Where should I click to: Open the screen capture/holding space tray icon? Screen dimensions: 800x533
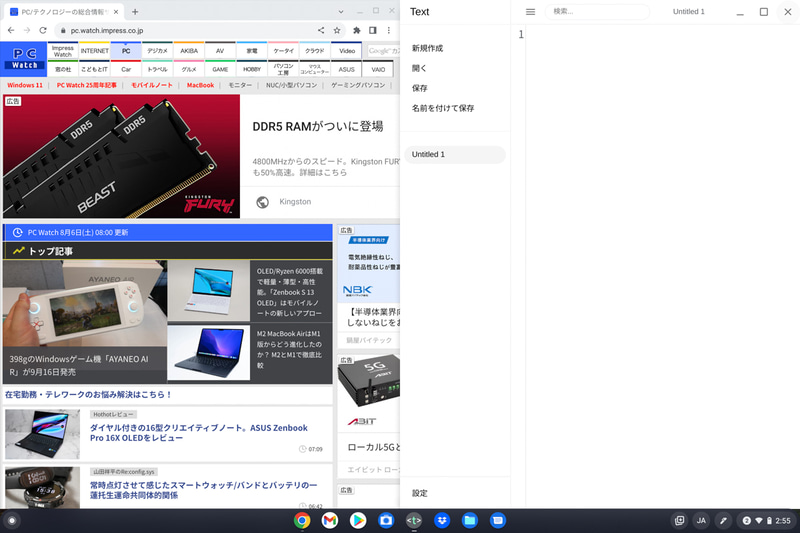[680, 521]
